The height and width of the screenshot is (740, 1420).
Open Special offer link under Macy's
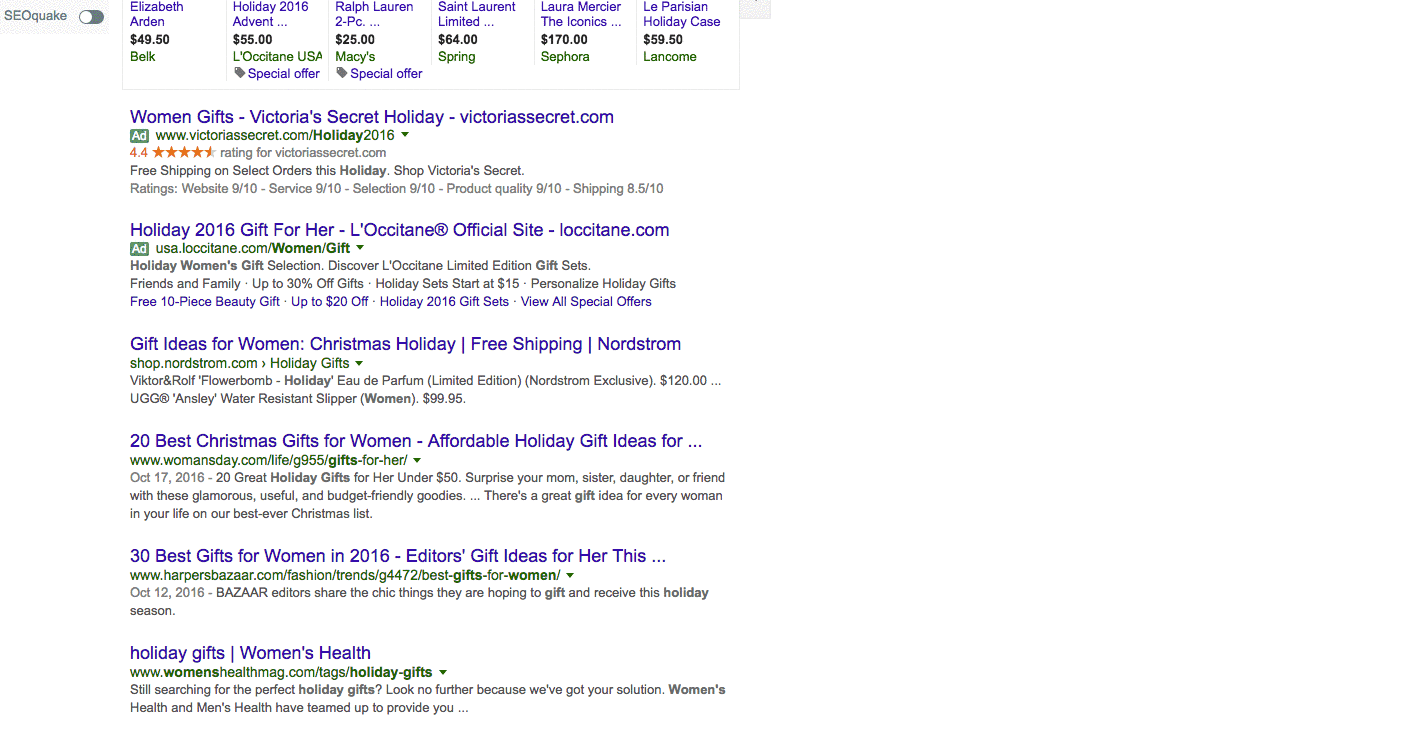point(386,73)
